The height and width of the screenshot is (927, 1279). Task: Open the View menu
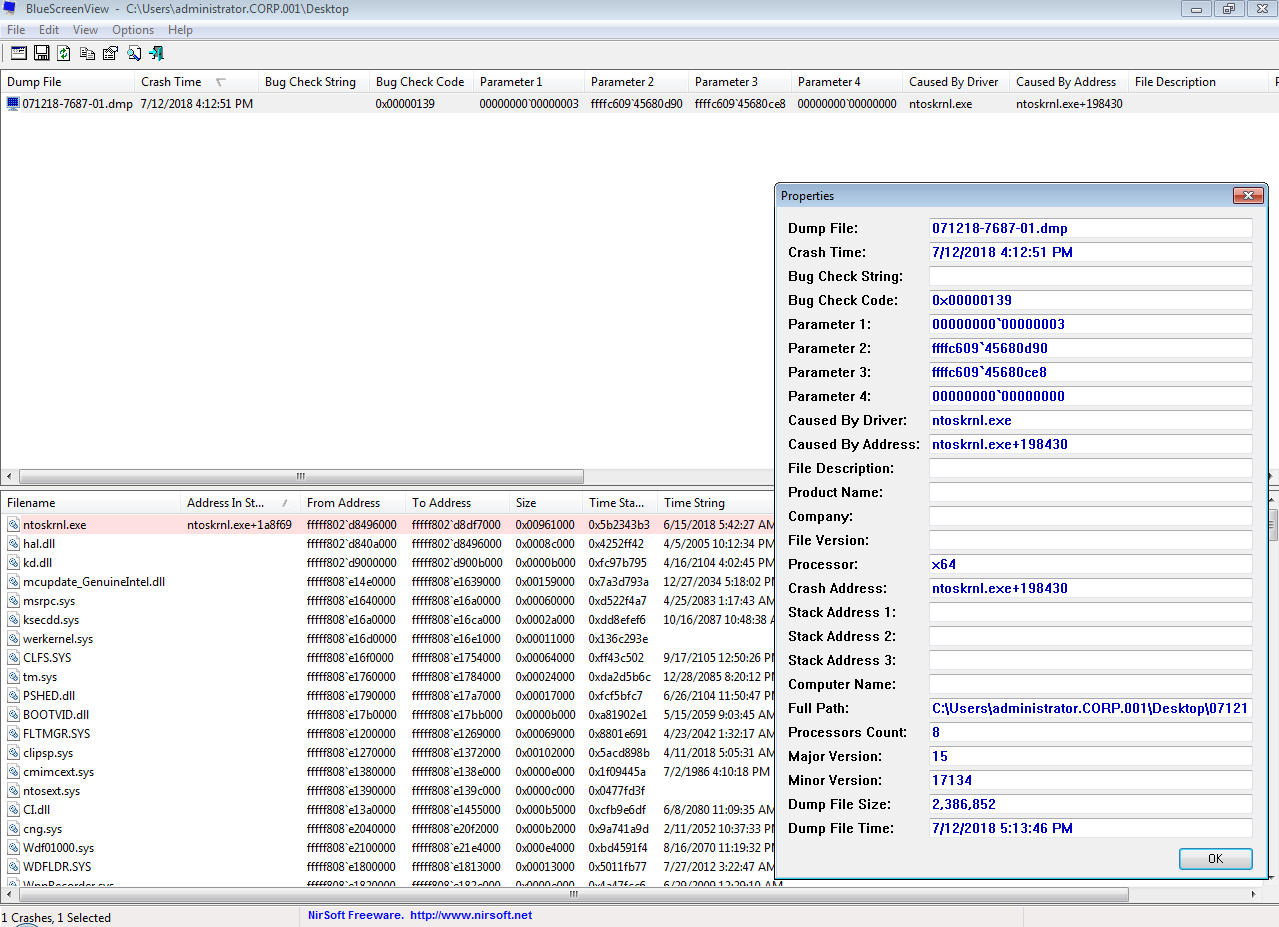[x=86, y=30]
